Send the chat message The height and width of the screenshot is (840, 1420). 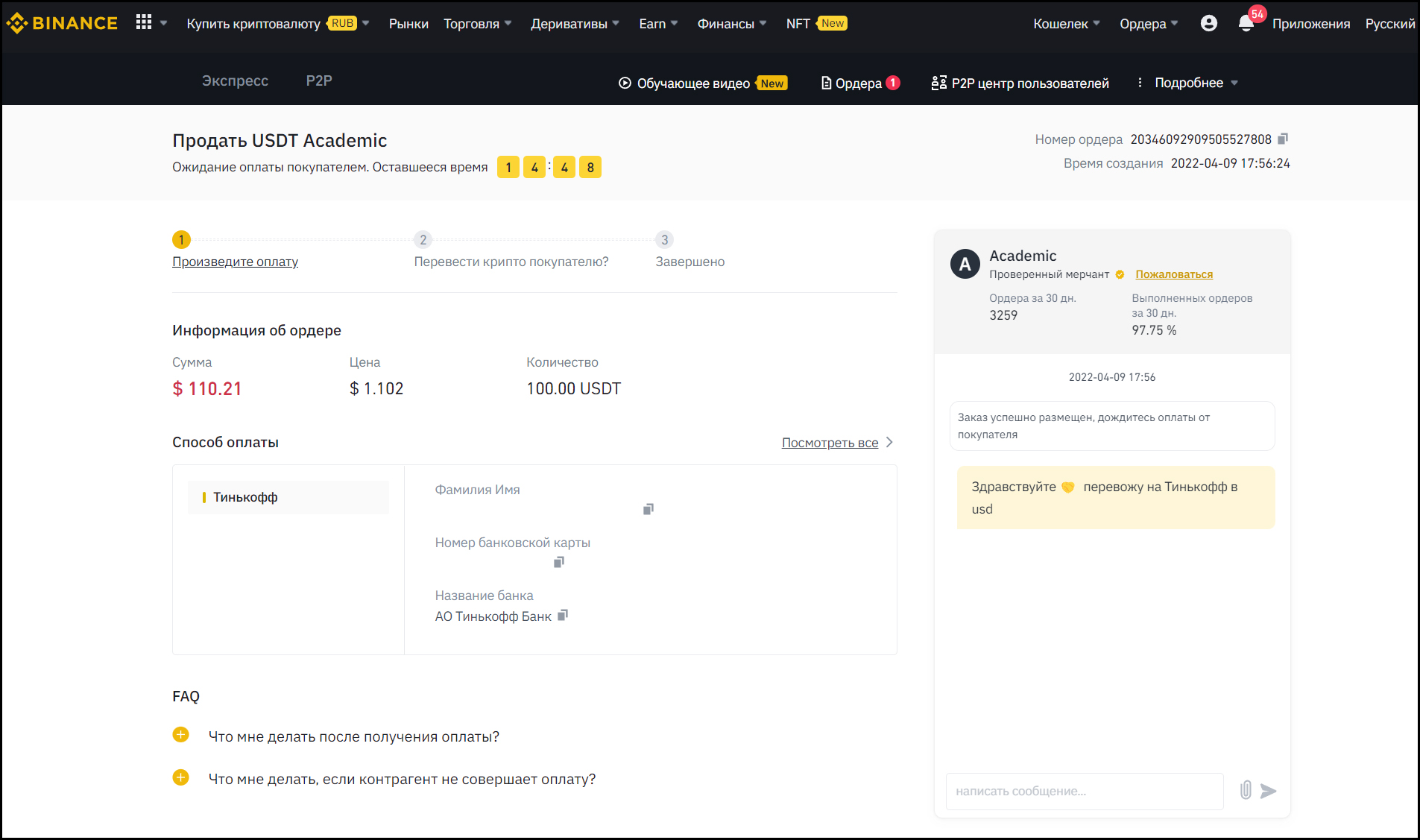click(x=1268, y=791)
